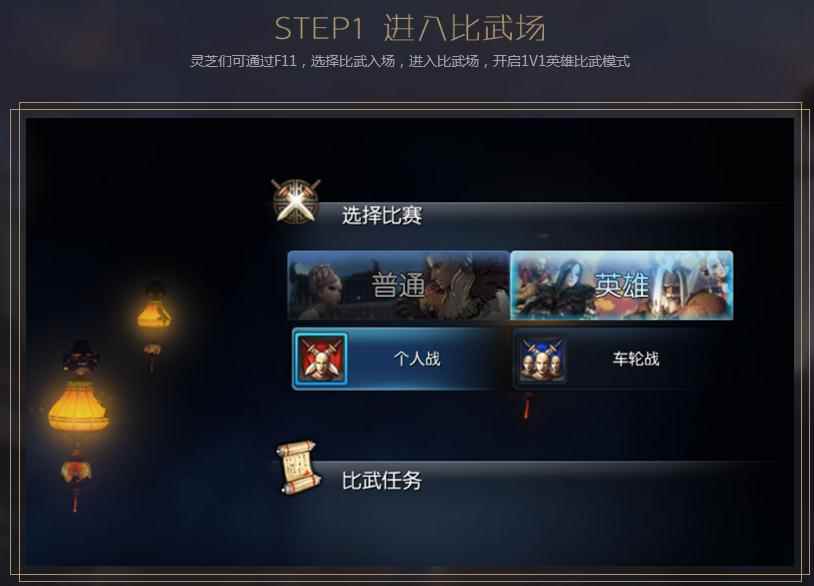Click the crossed swords icon beside 选择比赛

tap(296, 201)
